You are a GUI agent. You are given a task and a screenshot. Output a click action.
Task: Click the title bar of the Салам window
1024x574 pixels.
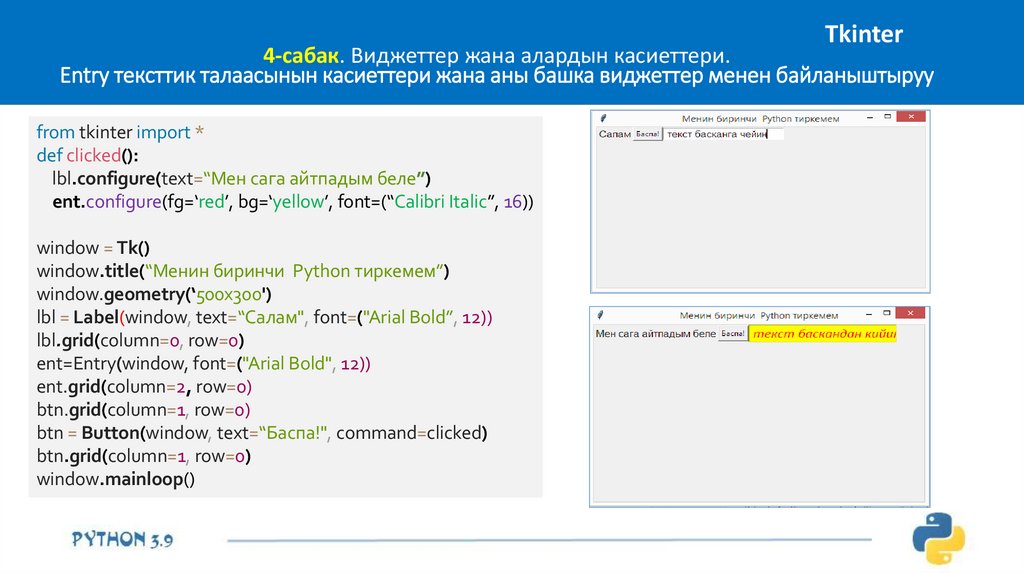pyautogui.click(x=760, y=118)
